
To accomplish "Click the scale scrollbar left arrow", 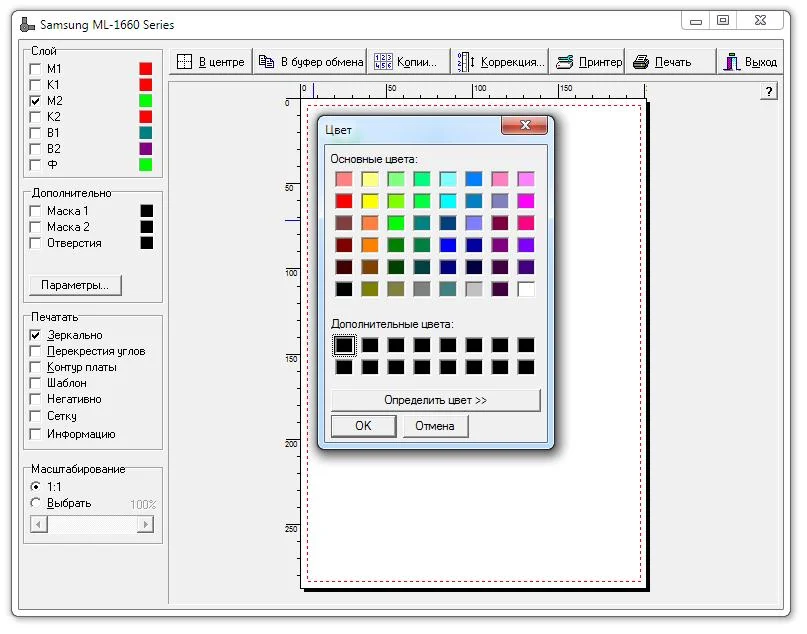I will point(39,525).
